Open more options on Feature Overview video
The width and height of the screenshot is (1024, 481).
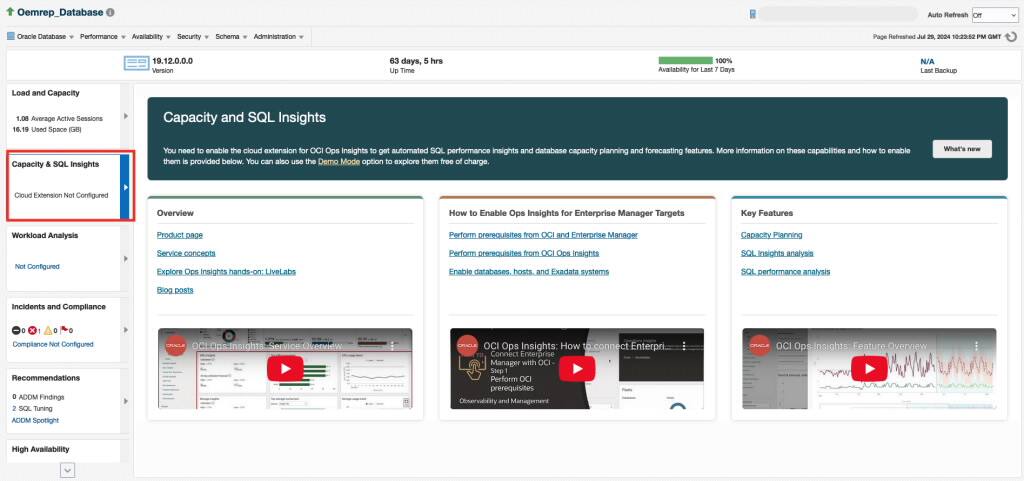(x=976, y=345)
